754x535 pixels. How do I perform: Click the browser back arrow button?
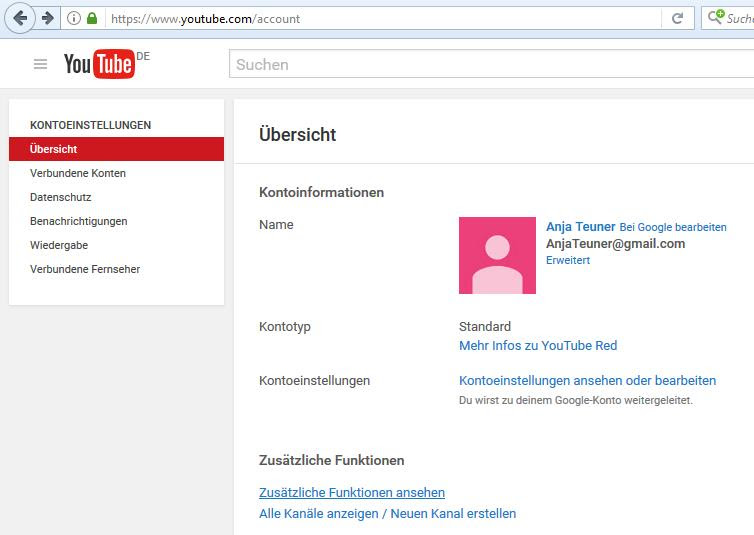20,18
